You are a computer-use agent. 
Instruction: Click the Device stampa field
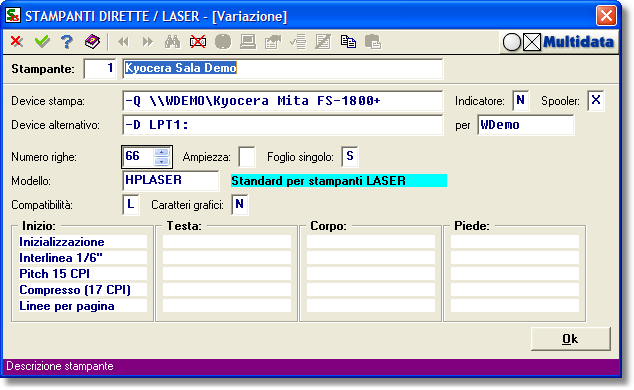(x=283, y=101)
